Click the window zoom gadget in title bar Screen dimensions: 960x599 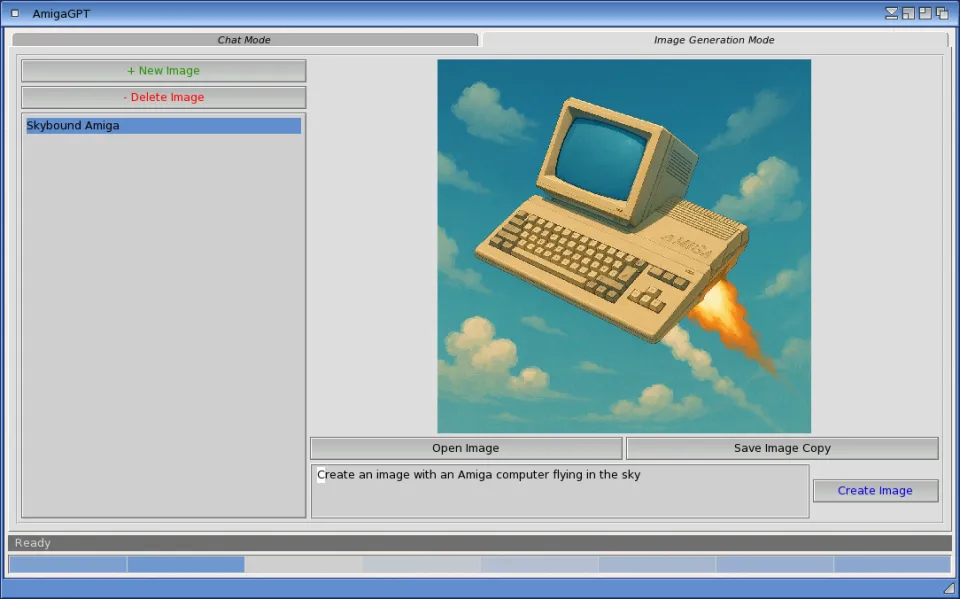click(908, 13)
